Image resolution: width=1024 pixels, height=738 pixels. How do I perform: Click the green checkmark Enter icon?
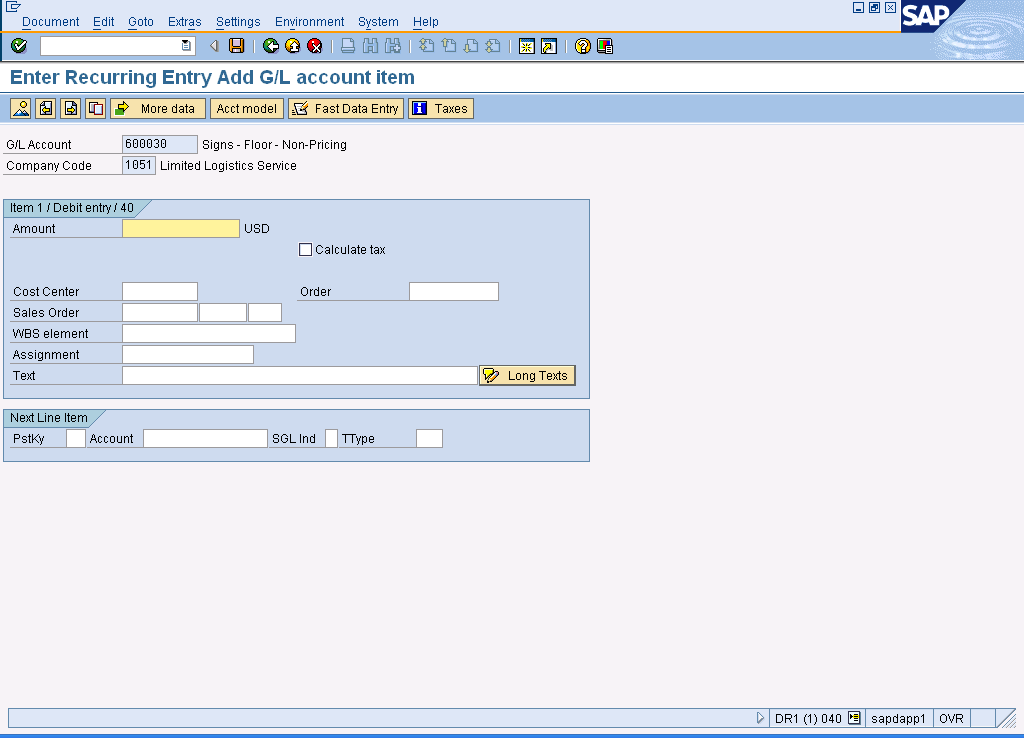(19, 46)
